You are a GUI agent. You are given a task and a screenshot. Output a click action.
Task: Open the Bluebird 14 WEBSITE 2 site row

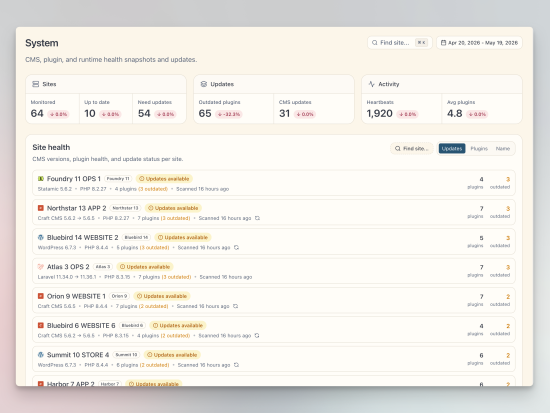[274, 242]
